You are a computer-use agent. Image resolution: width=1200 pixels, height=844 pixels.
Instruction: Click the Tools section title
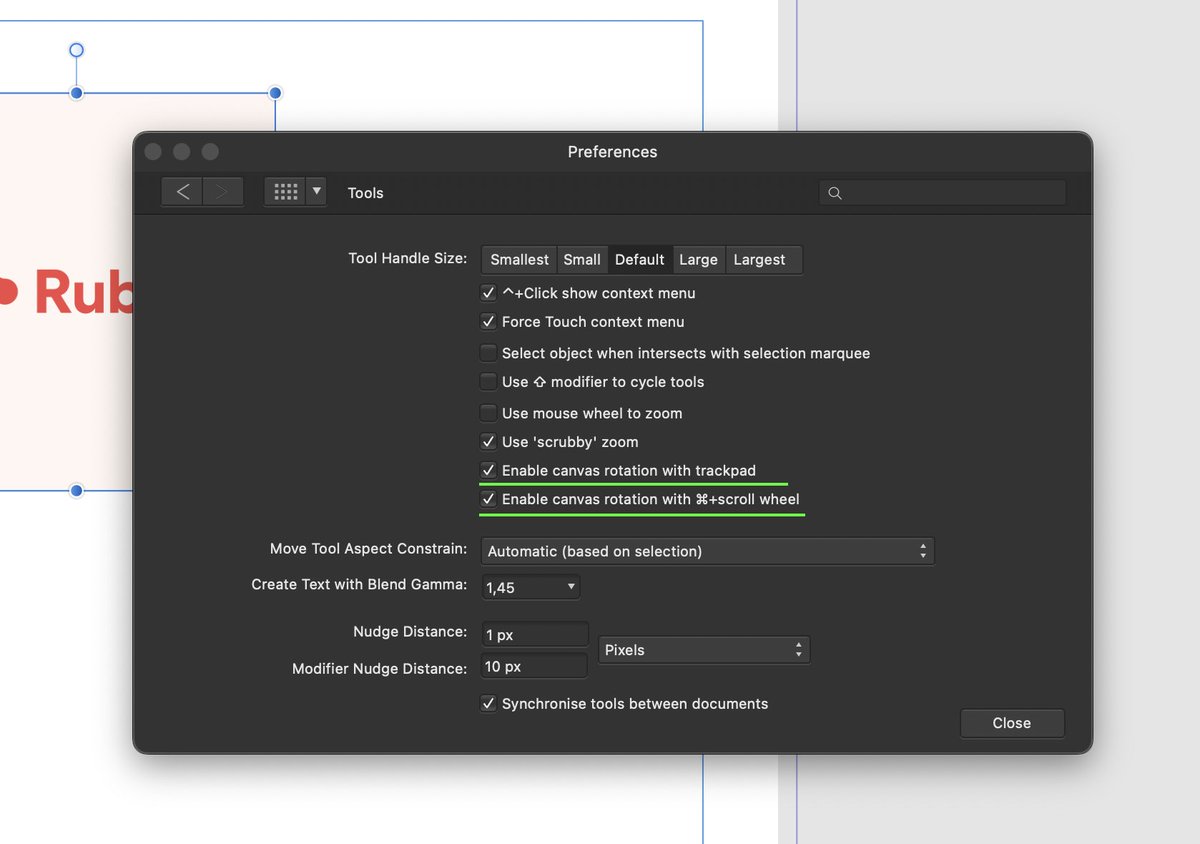coord(365,193)
